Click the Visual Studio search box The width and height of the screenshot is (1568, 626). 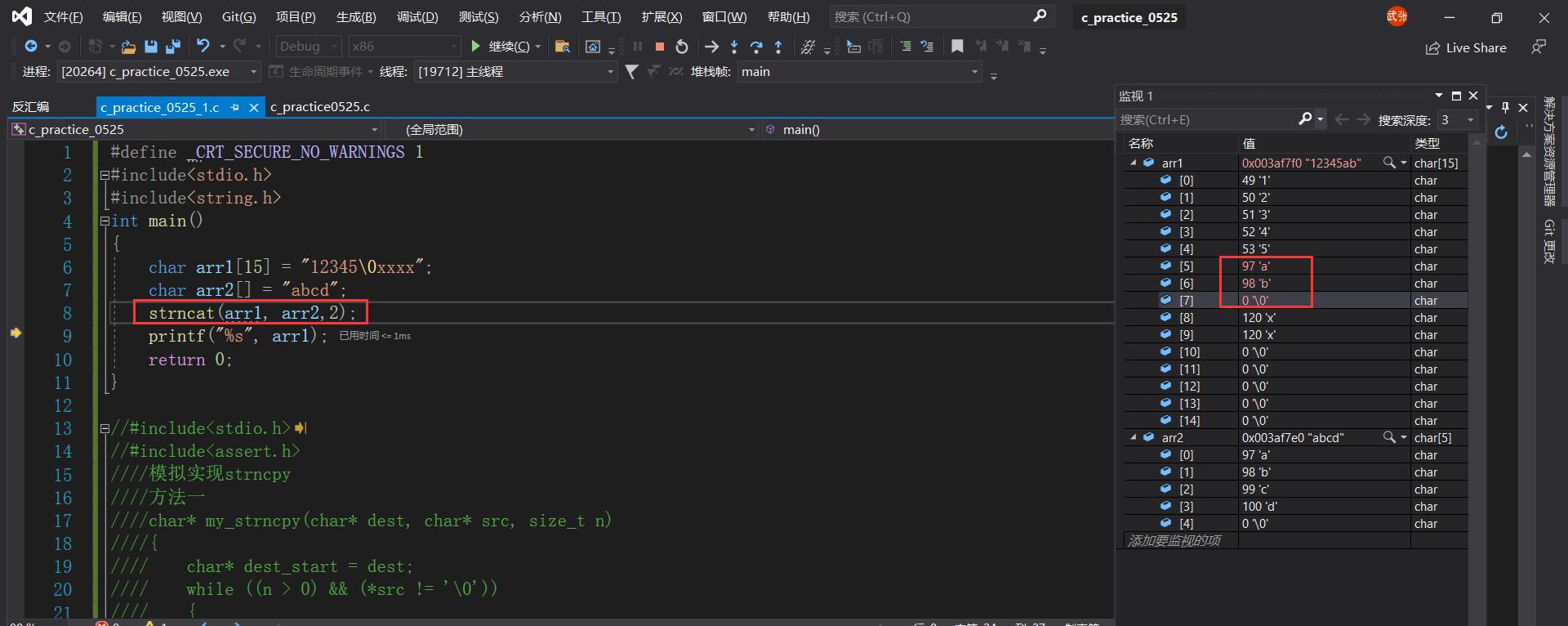coord(941,16)
